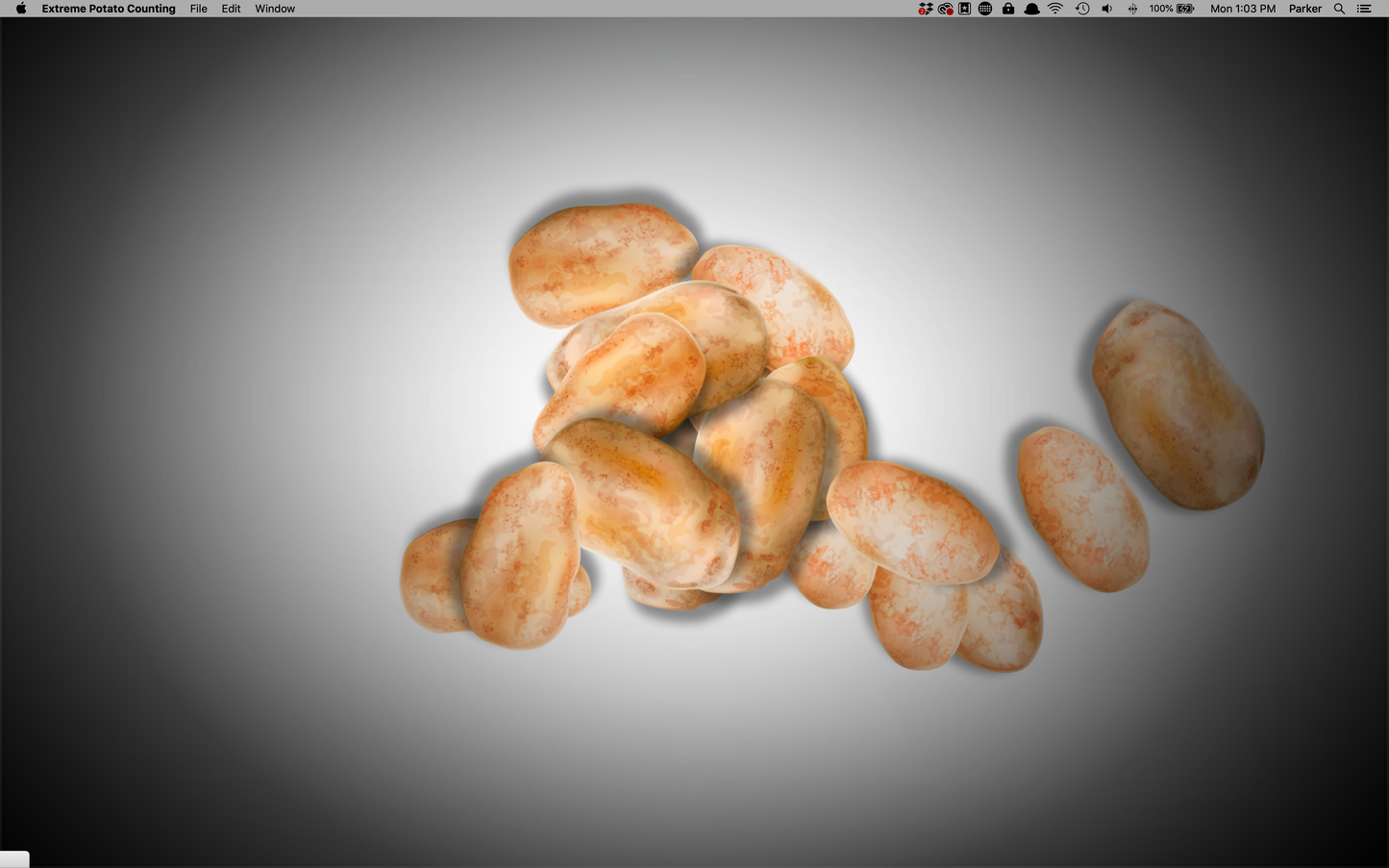Open the Window menu

(274, 9)
